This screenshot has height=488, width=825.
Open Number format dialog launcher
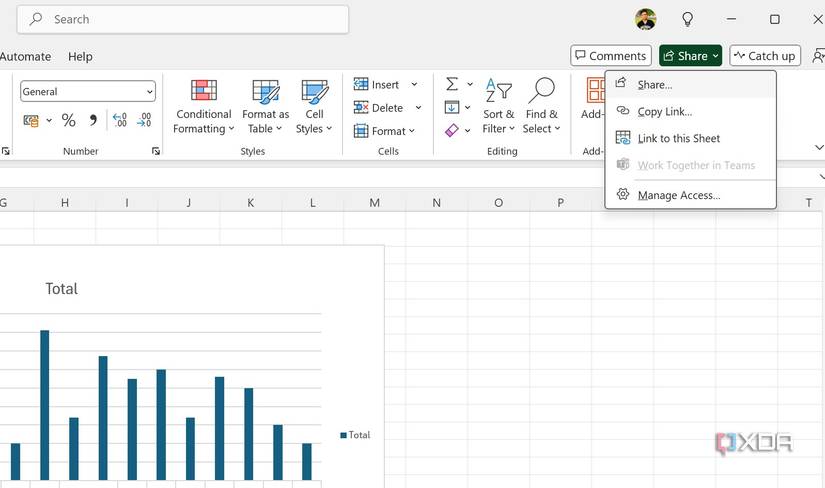click(x=156, y=151)
